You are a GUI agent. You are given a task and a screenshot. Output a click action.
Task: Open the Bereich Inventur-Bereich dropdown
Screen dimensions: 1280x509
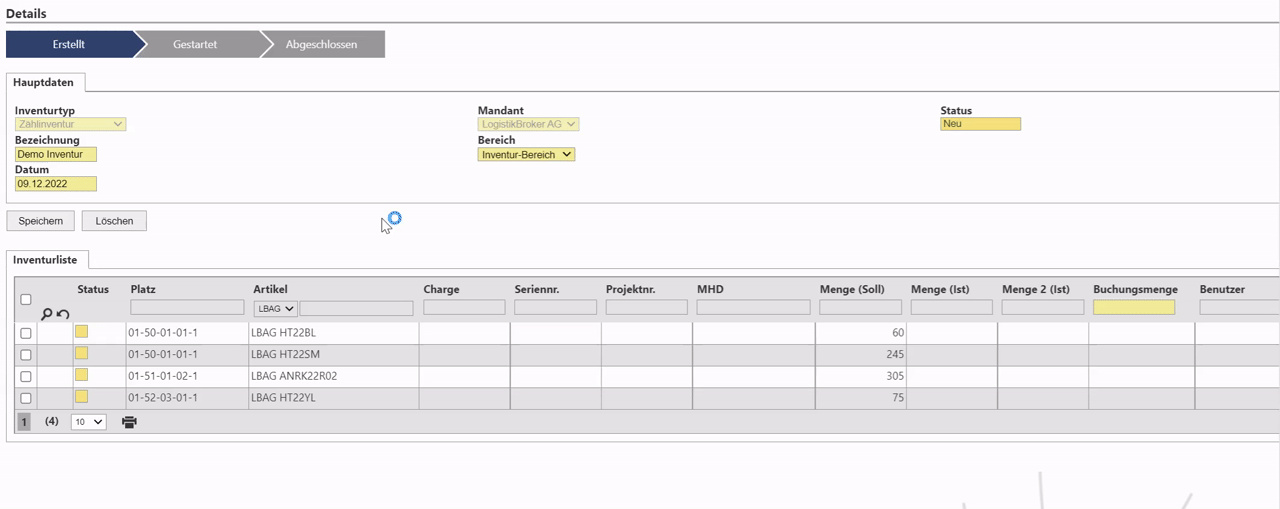526,155
